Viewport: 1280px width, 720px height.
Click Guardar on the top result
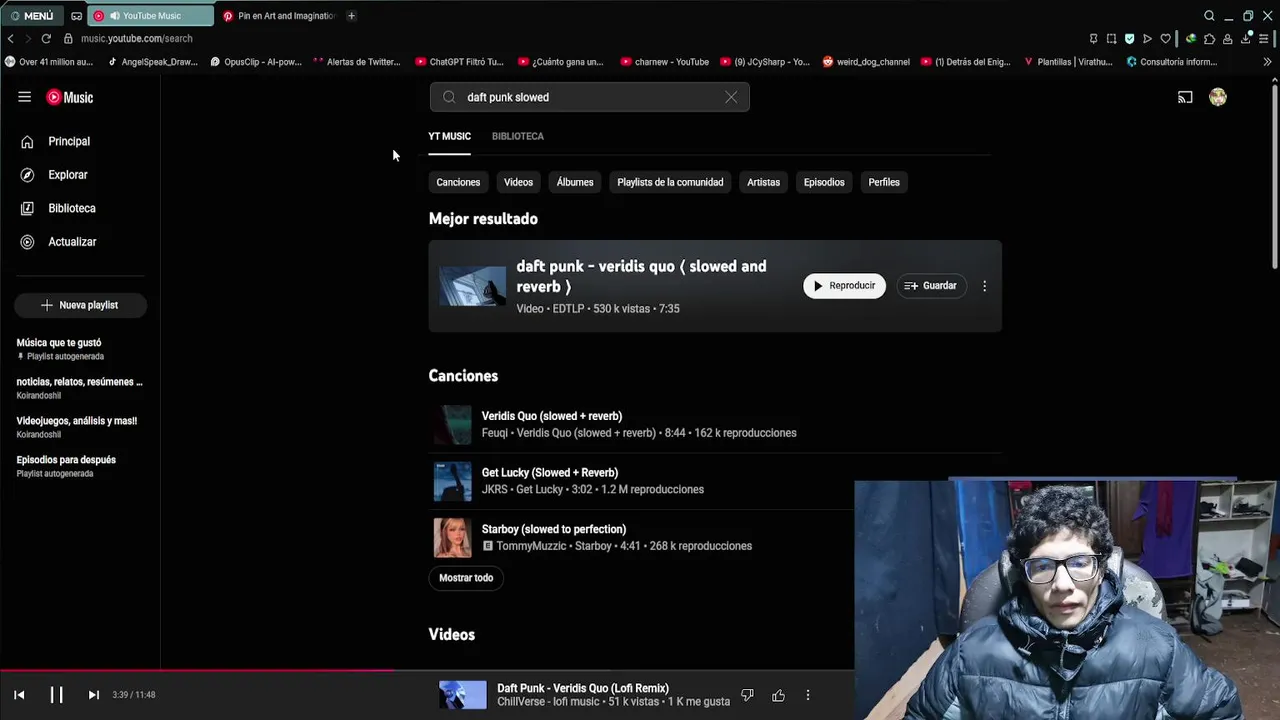931,286
